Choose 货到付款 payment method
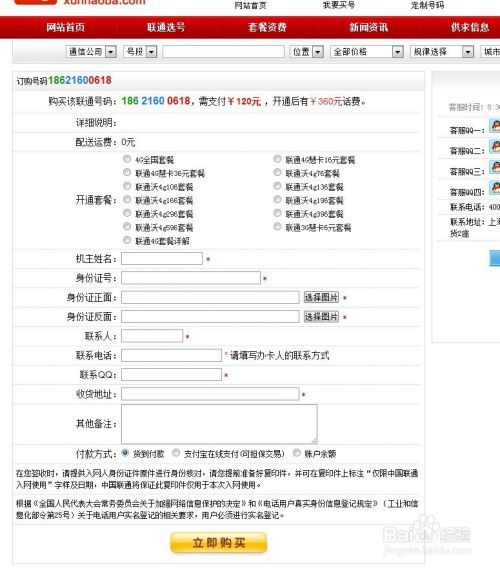Viewport: 500px width, 568px height. (x=125, y=453)
